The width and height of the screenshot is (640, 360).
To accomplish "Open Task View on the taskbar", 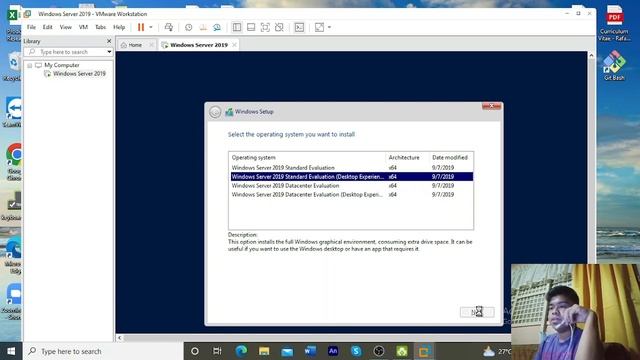I will (x=218, y=351).
